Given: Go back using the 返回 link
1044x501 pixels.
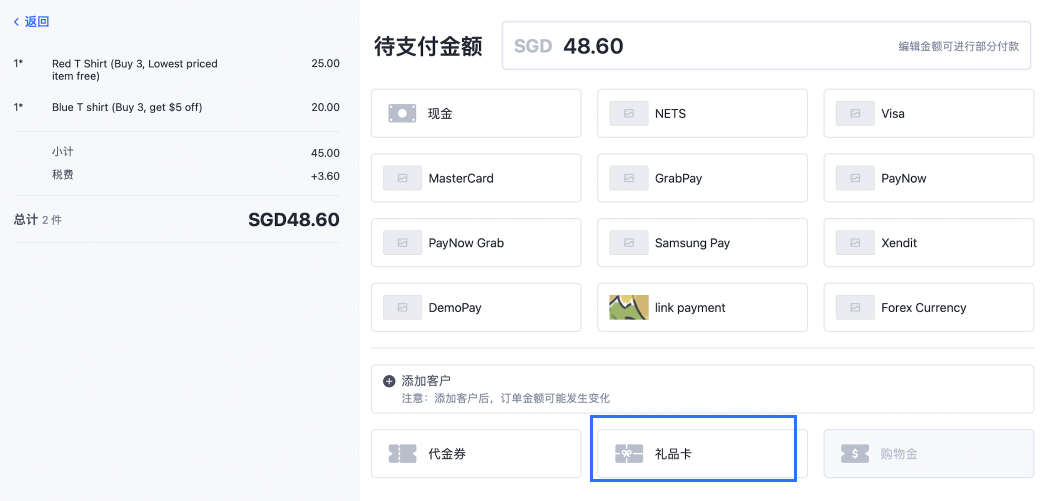Looking at the screenshot, I should pos(31,22).
